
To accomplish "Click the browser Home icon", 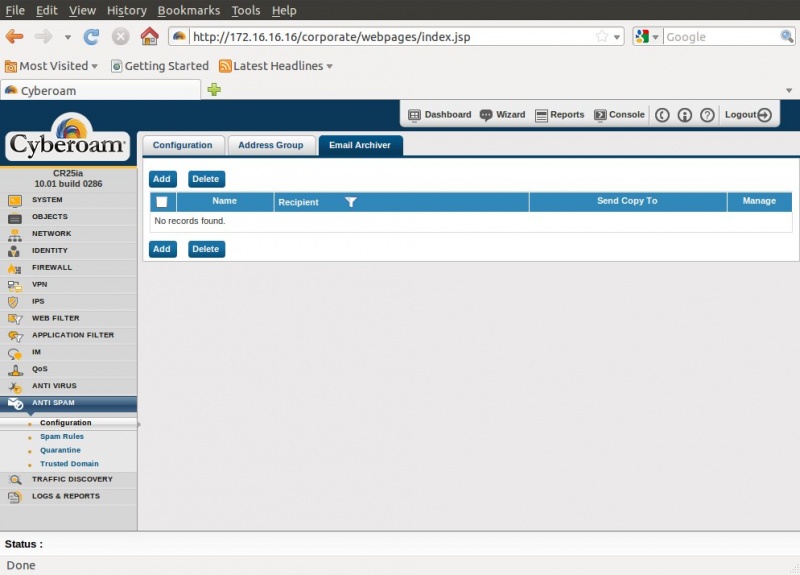I will coord(149,37).
